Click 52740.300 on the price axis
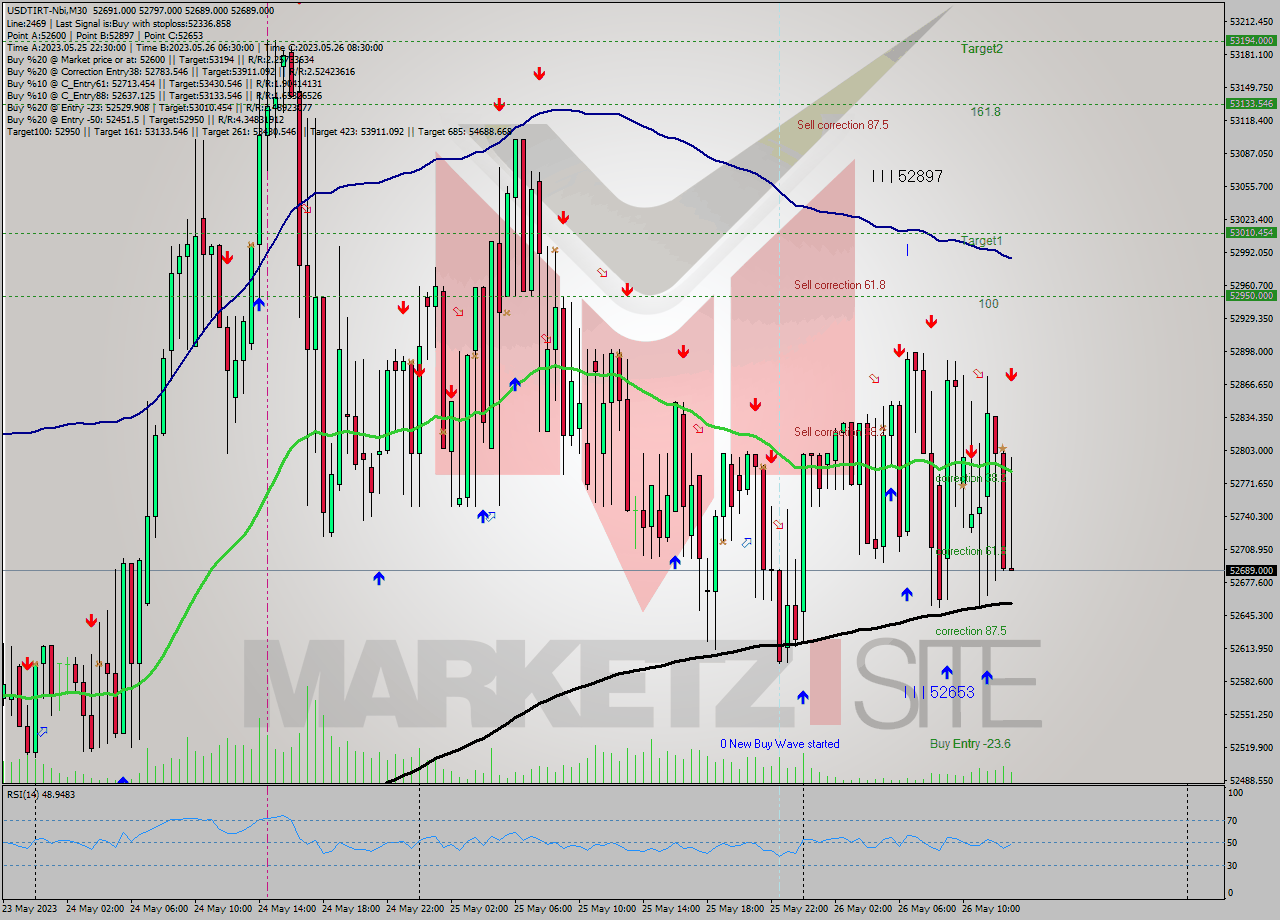Image resolution: width=1280 pixels, height=920 pixels. [1252, 516]
